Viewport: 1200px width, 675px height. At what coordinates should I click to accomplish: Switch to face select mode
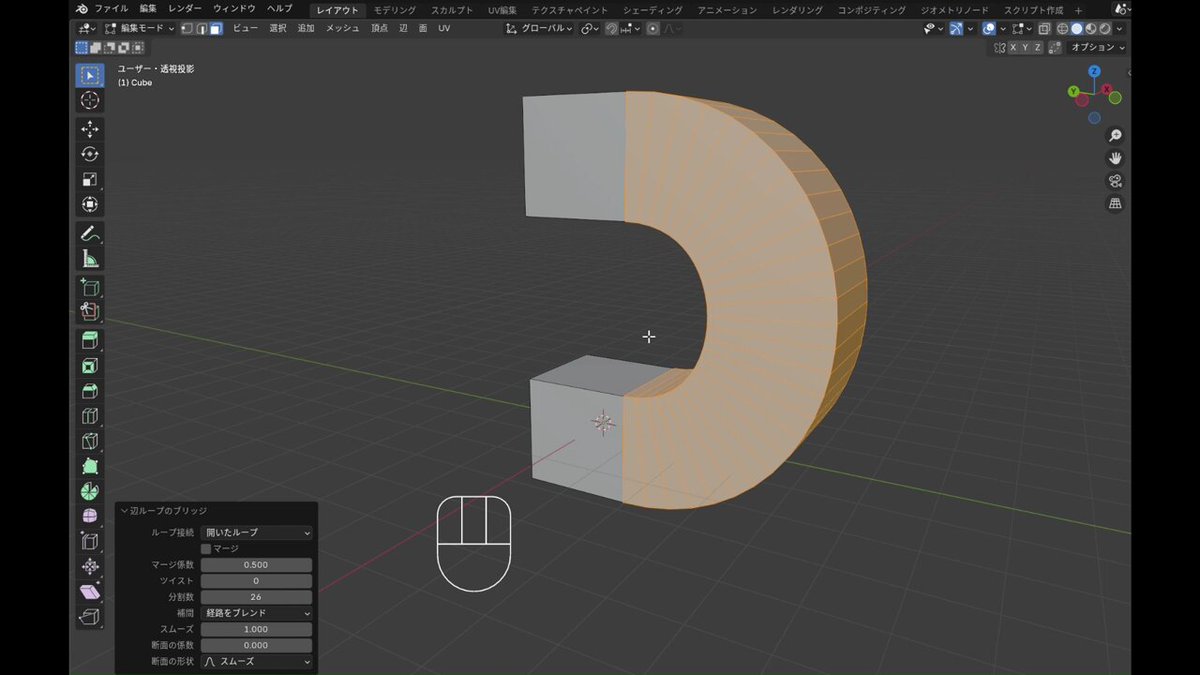click(215, 29)
